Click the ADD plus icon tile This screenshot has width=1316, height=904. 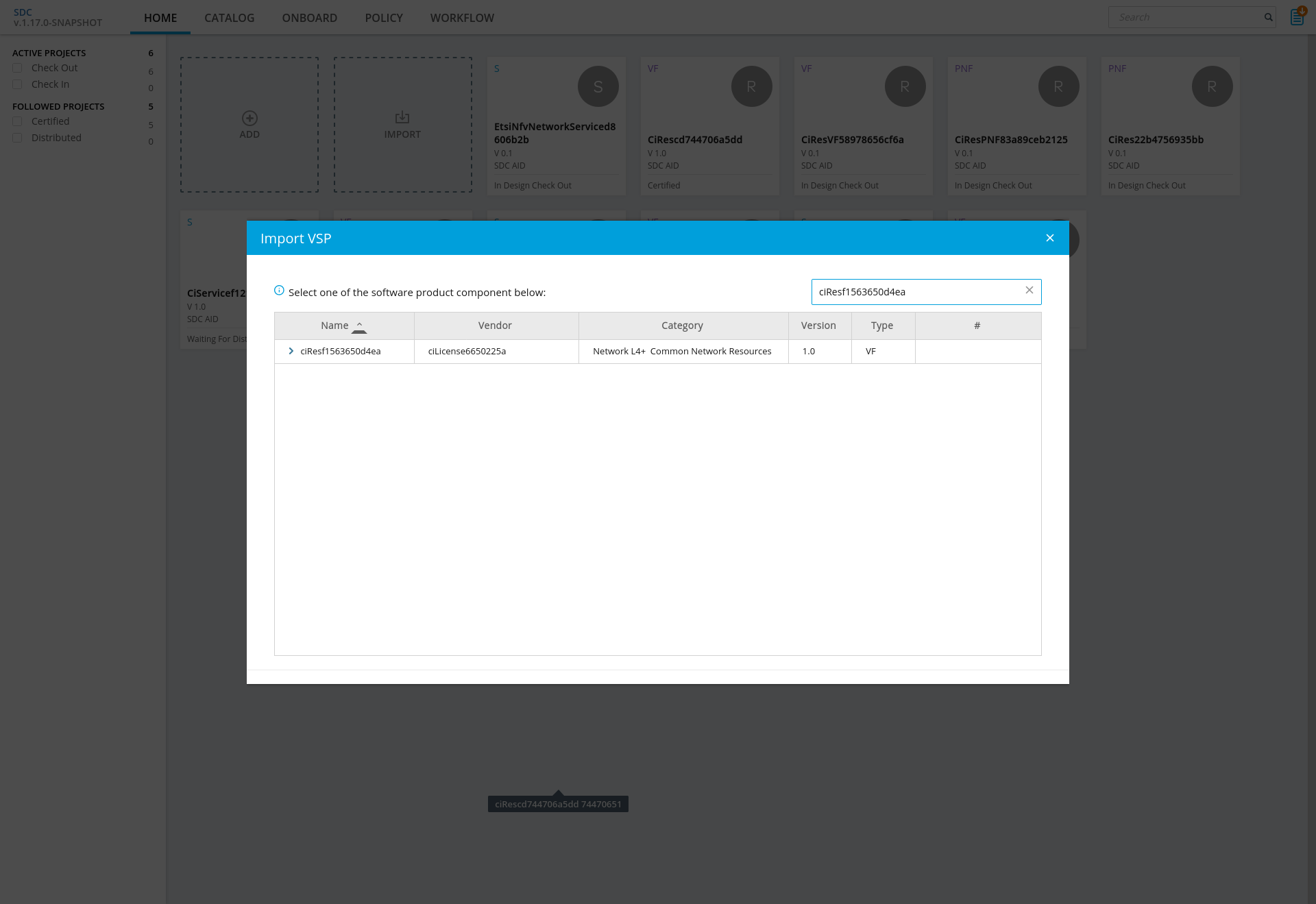[x=249, y=125]
